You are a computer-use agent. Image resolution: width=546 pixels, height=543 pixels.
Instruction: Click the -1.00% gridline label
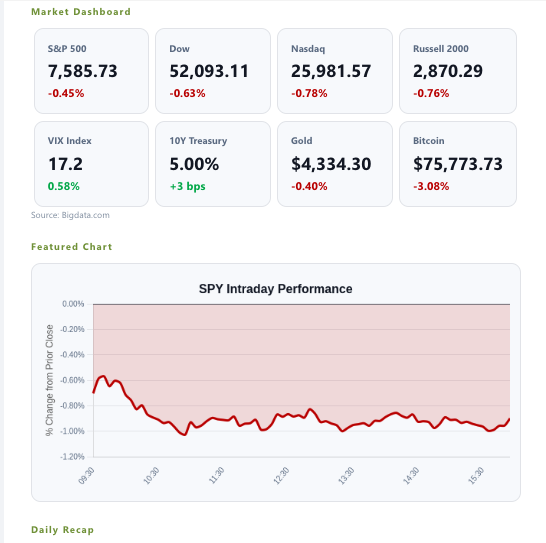(x=72, y=431)
